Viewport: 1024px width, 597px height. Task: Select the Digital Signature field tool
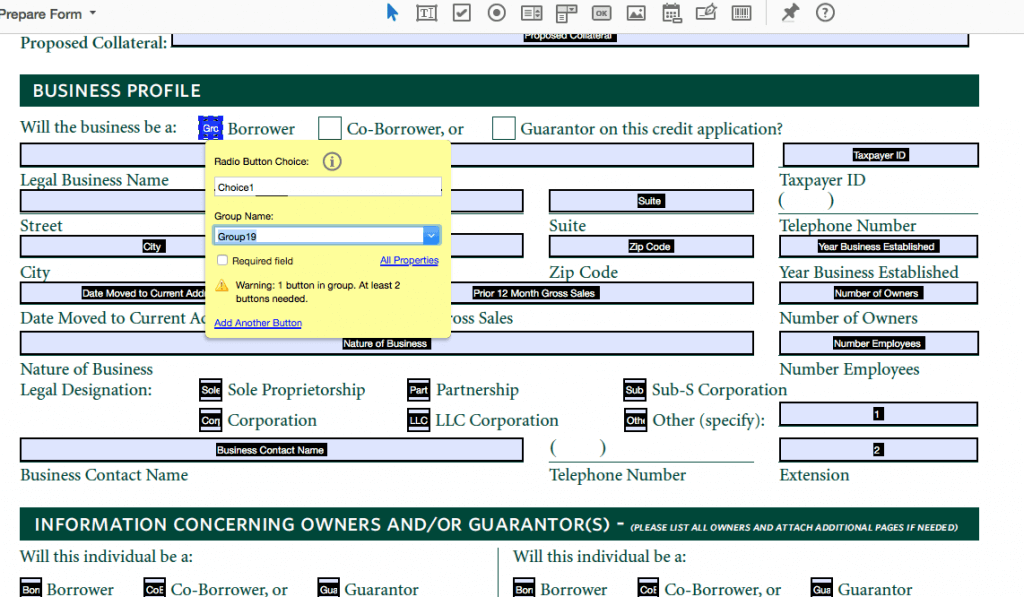pos(705,13)
